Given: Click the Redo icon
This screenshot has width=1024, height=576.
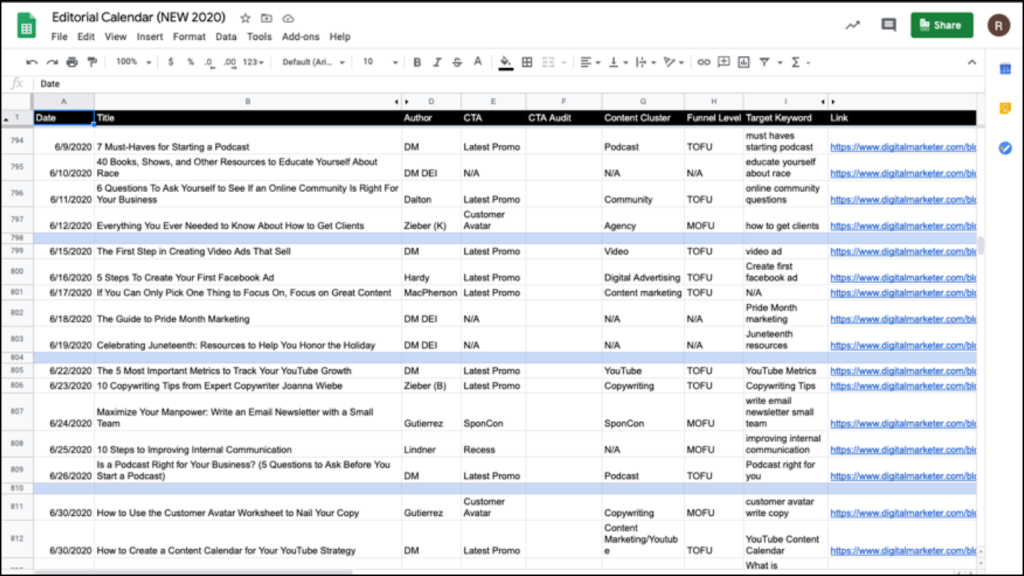Looking at the screenshot, I should (52, 62).
